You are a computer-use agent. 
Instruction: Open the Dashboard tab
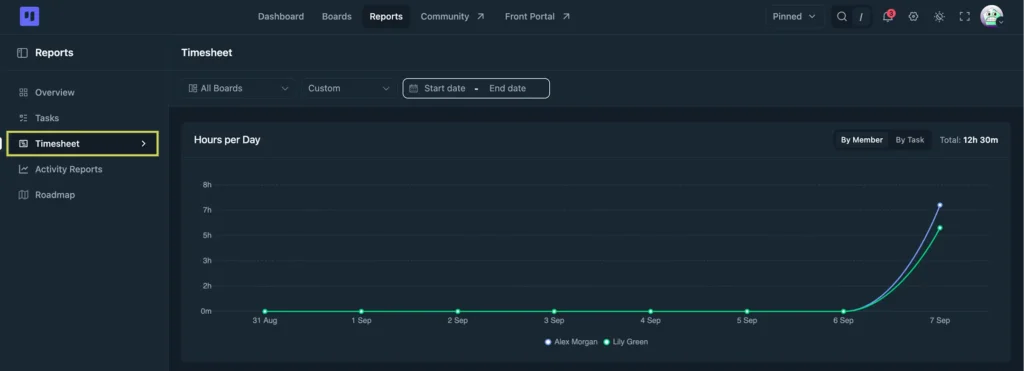coord(281,16)
